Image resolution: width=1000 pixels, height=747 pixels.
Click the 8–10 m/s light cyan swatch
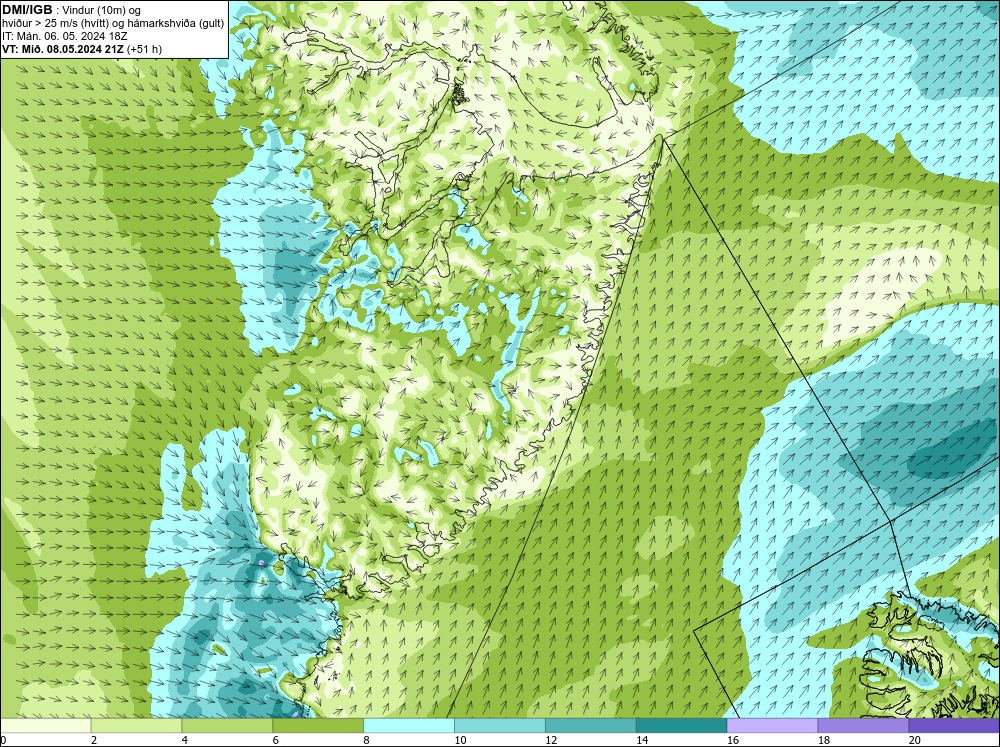click(409, 725)
